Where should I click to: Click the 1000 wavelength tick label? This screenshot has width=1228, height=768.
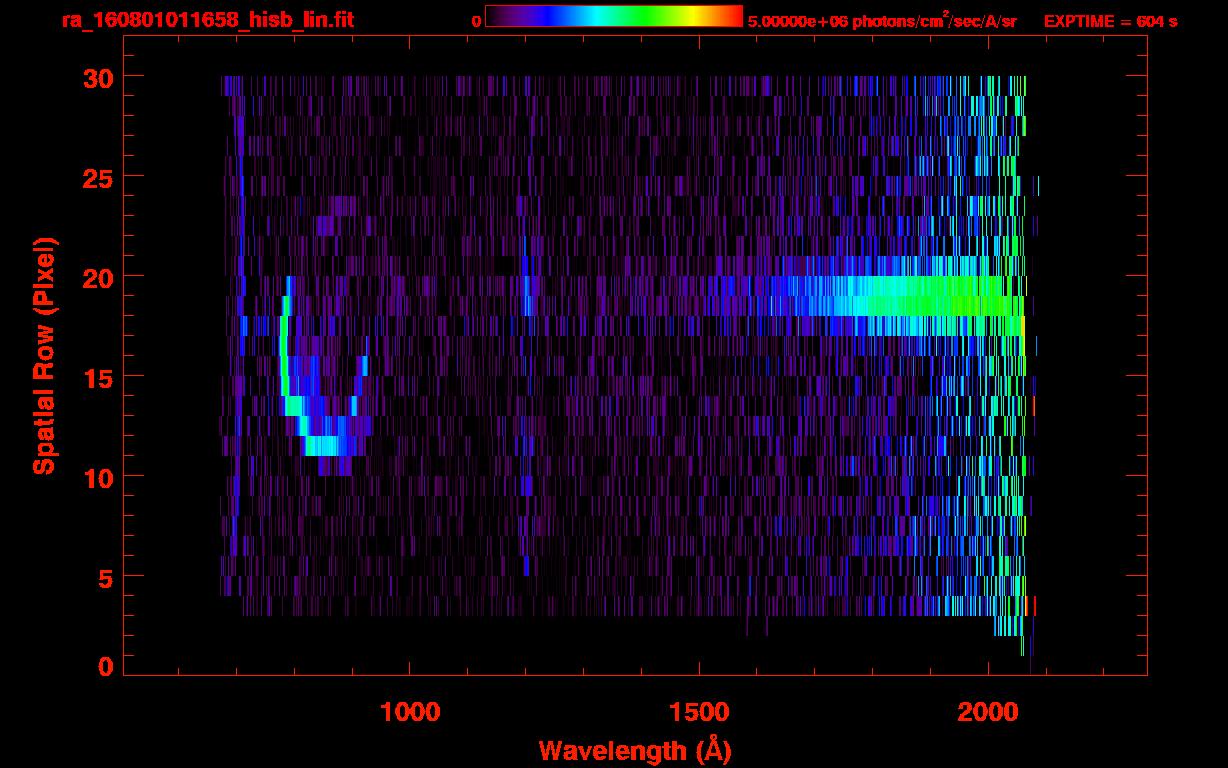tap(410, 712)
